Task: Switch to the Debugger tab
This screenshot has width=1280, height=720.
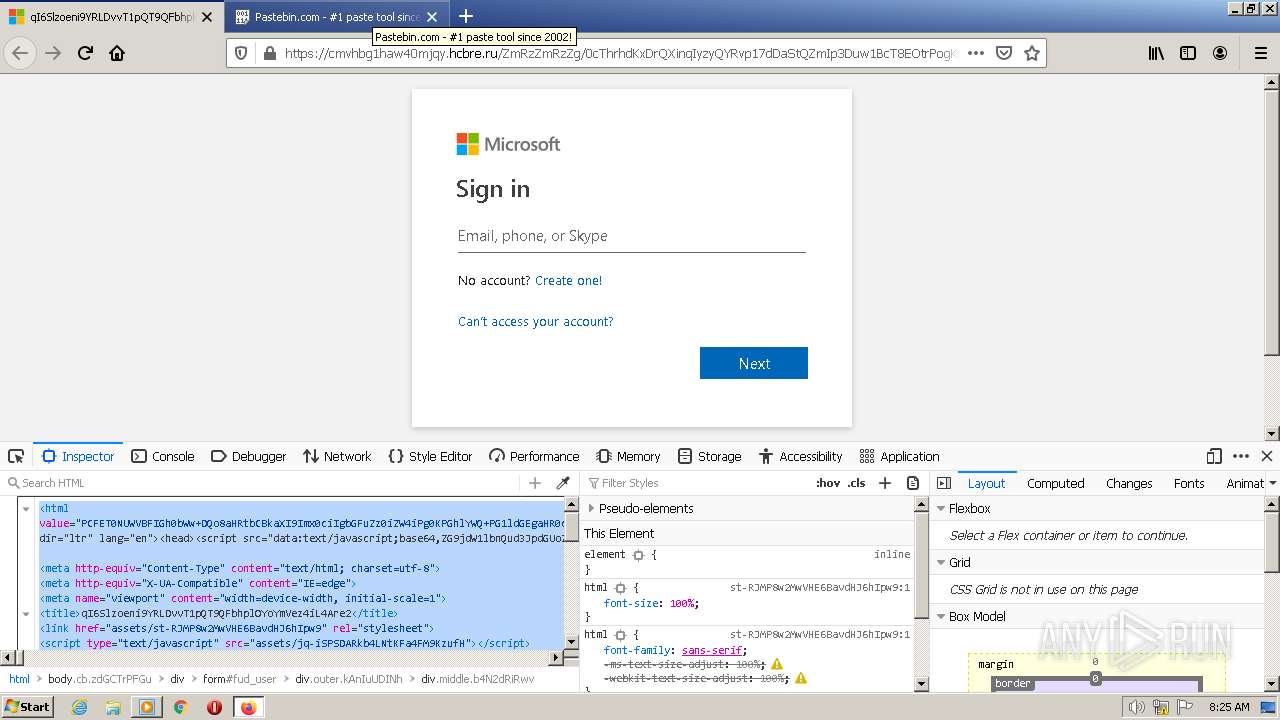Action: (249, 456)
